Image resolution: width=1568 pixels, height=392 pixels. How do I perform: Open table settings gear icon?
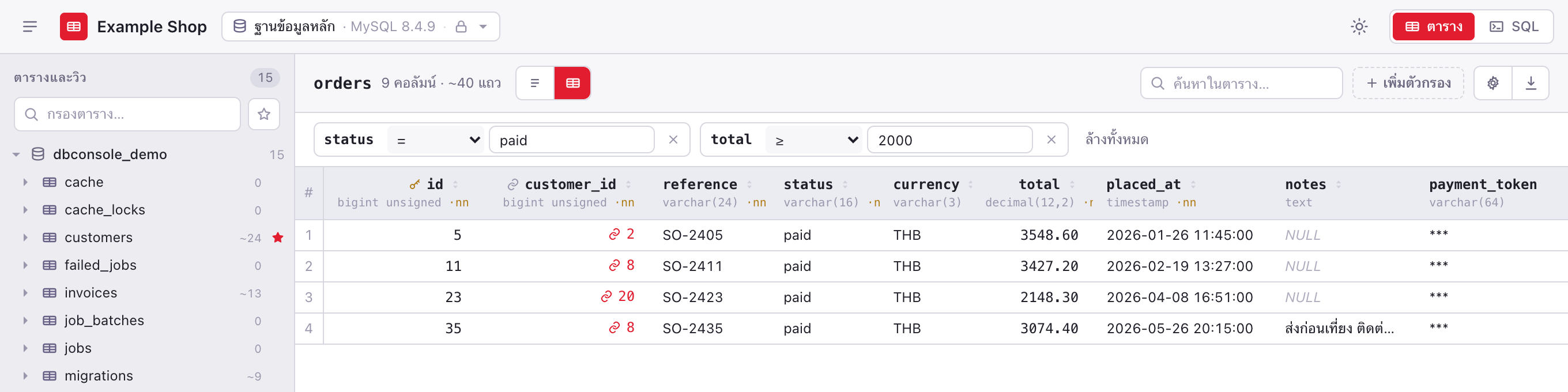1493,84
